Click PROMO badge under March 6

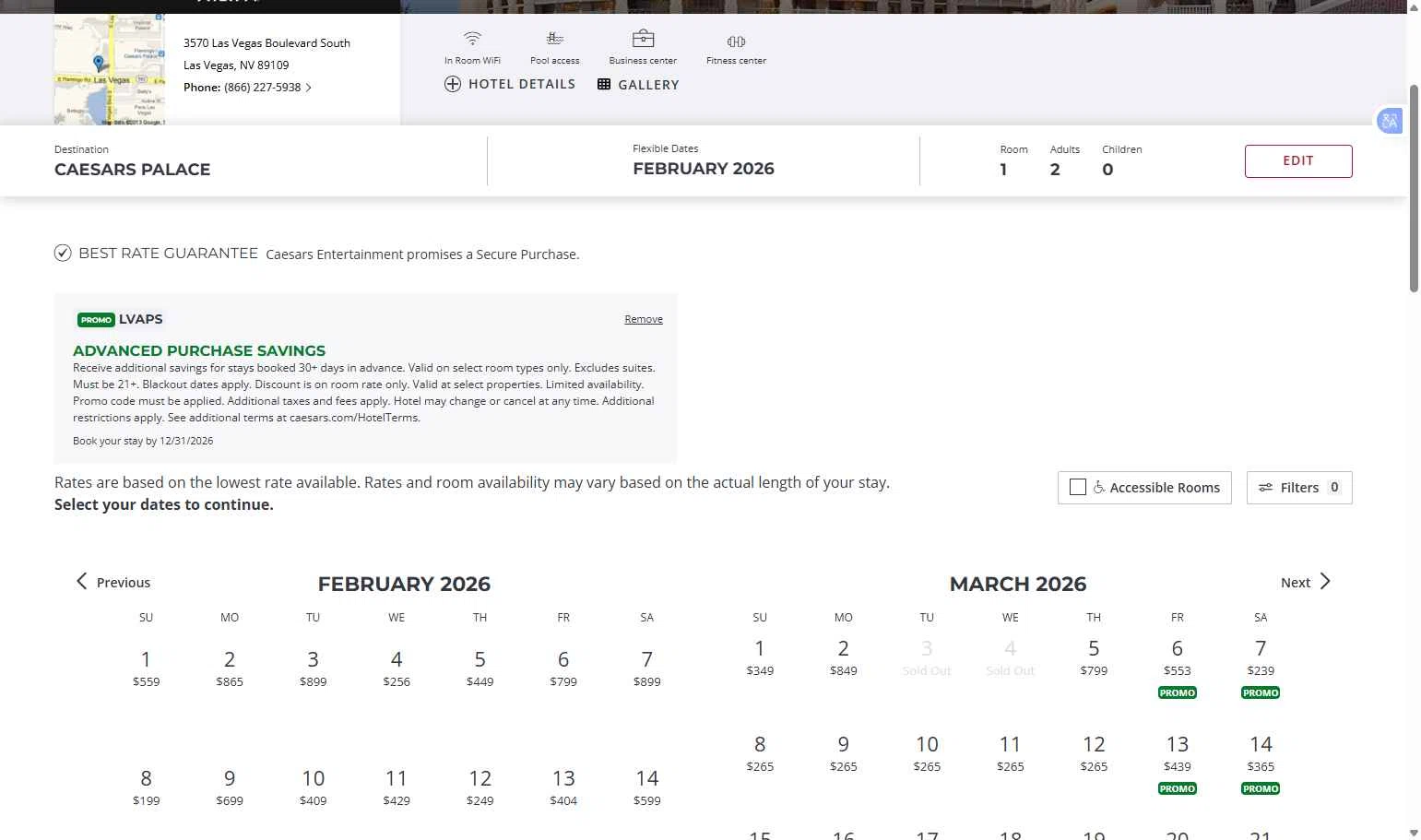[x=1178, y=692]
